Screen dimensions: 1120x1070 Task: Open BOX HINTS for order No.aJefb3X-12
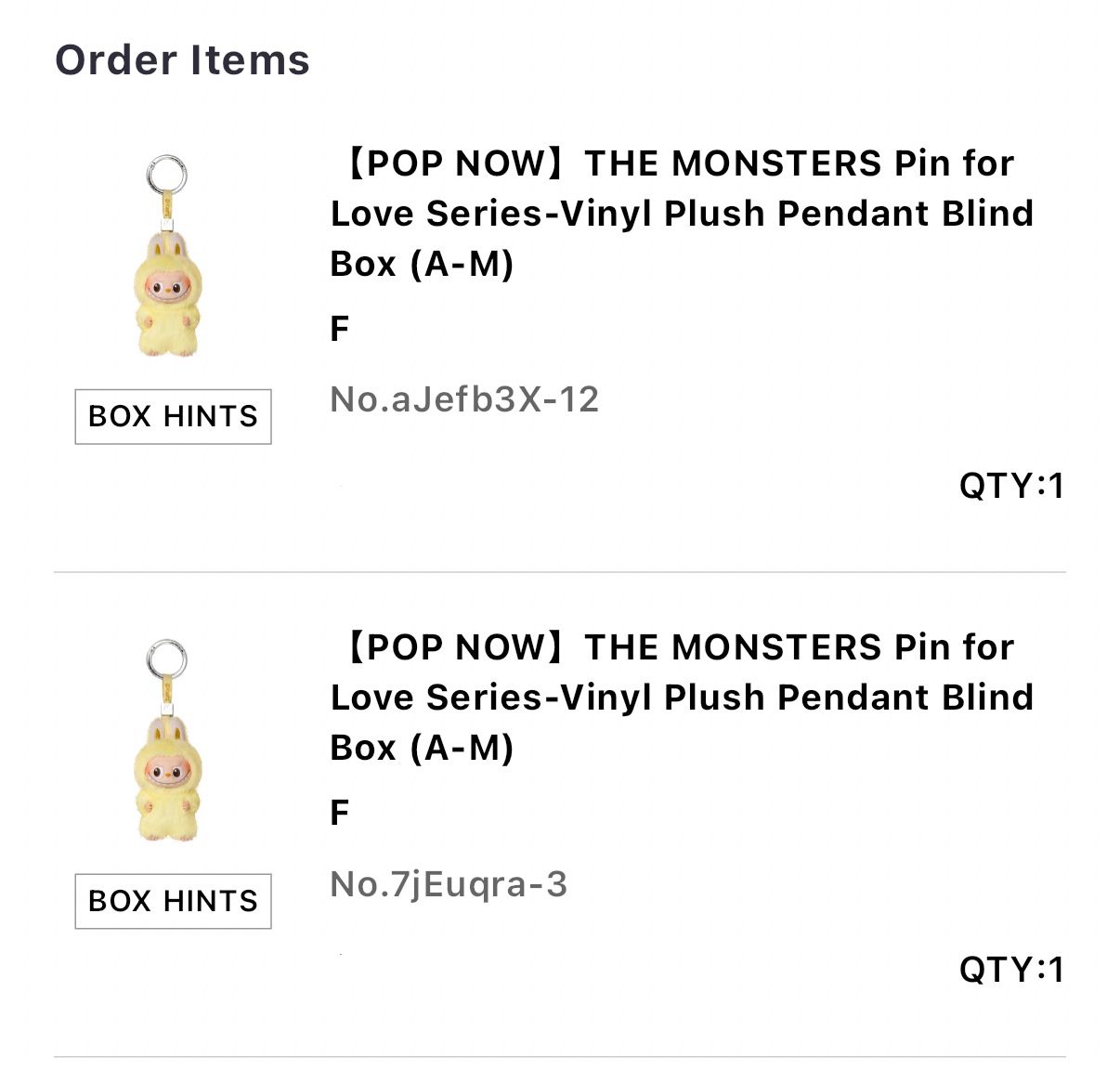coord(173,416)
